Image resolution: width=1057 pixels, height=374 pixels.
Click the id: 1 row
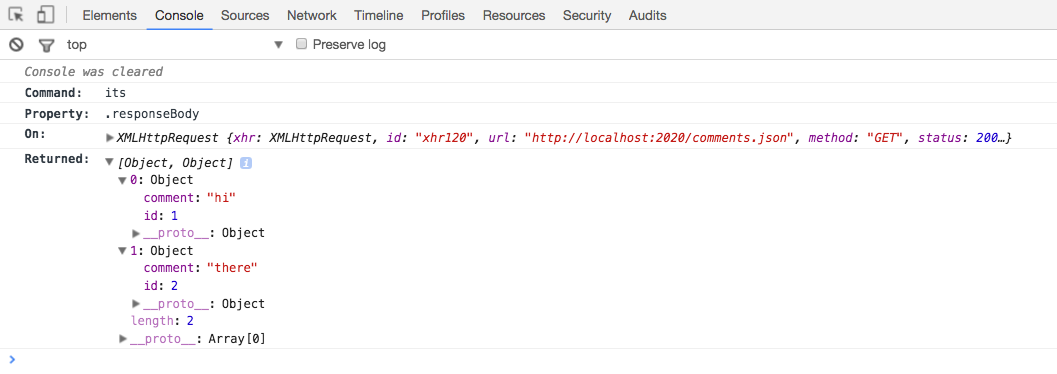click(160, 216)
